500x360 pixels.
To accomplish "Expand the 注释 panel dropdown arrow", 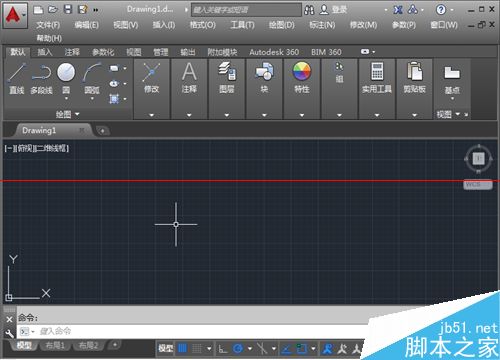I will click(189, 115).
